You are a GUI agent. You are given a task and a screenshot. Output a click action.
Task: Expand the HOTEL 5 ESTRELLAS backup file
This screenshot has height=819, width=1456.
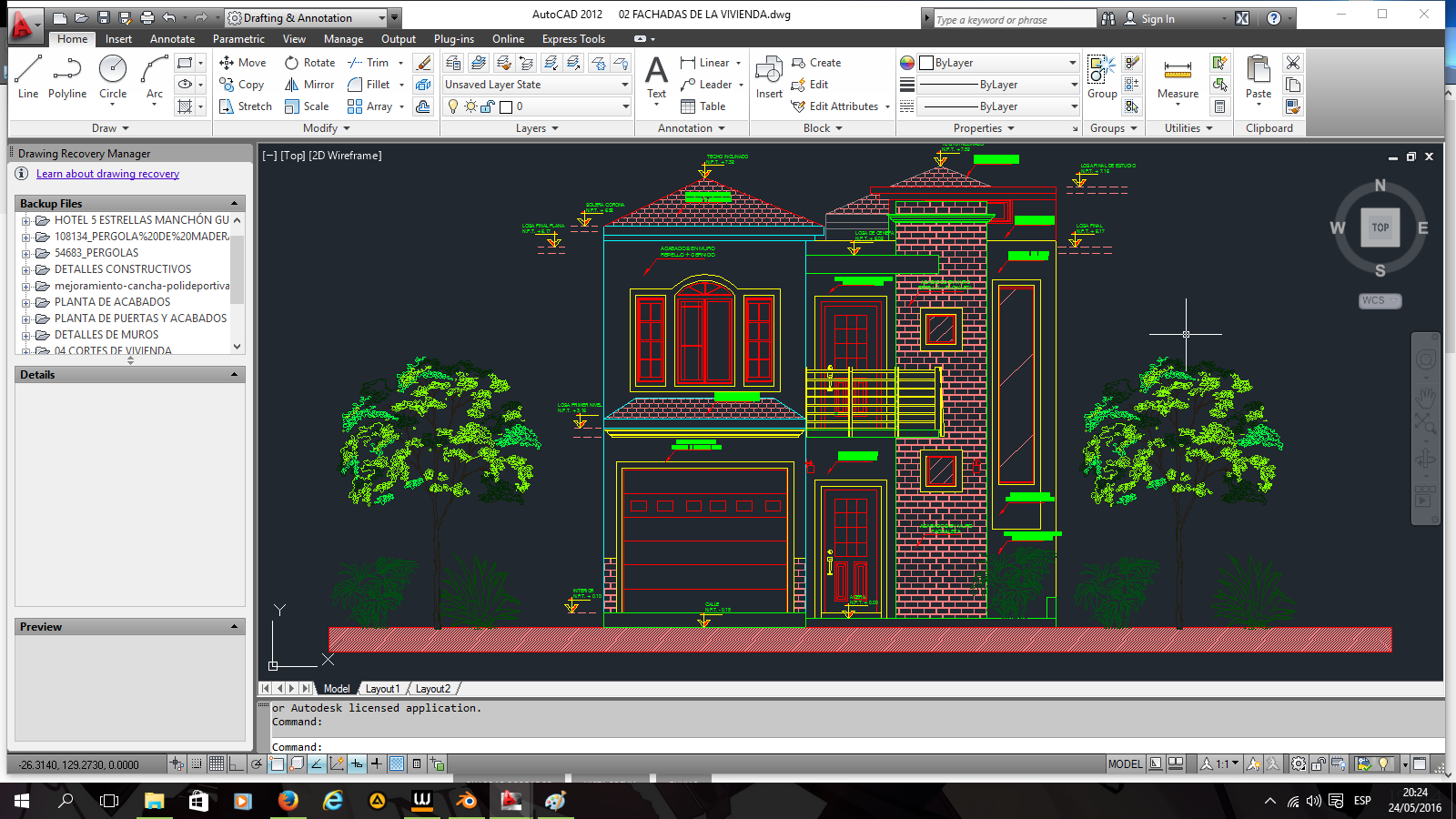[x=26, y=220]
